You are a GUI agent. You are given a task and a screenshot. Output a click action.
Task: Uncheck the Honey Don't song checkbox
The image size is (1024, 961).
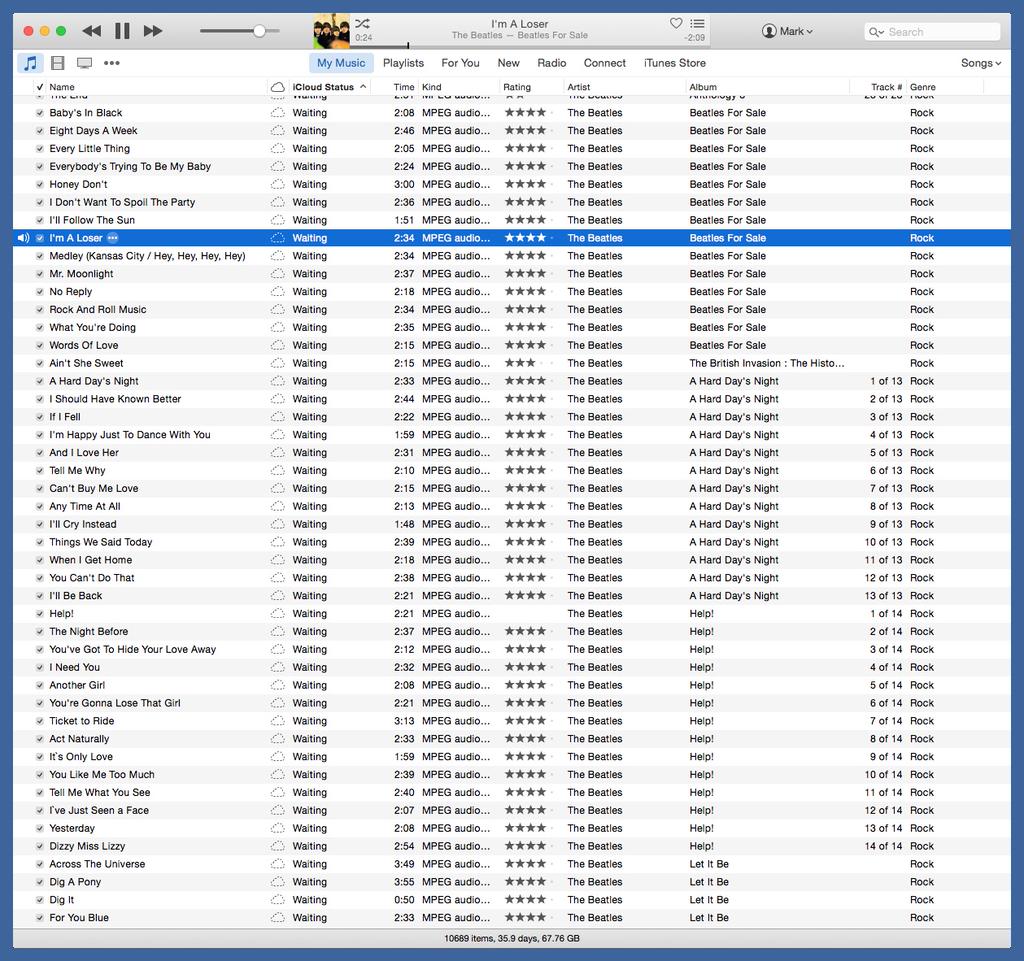point(40,185)
